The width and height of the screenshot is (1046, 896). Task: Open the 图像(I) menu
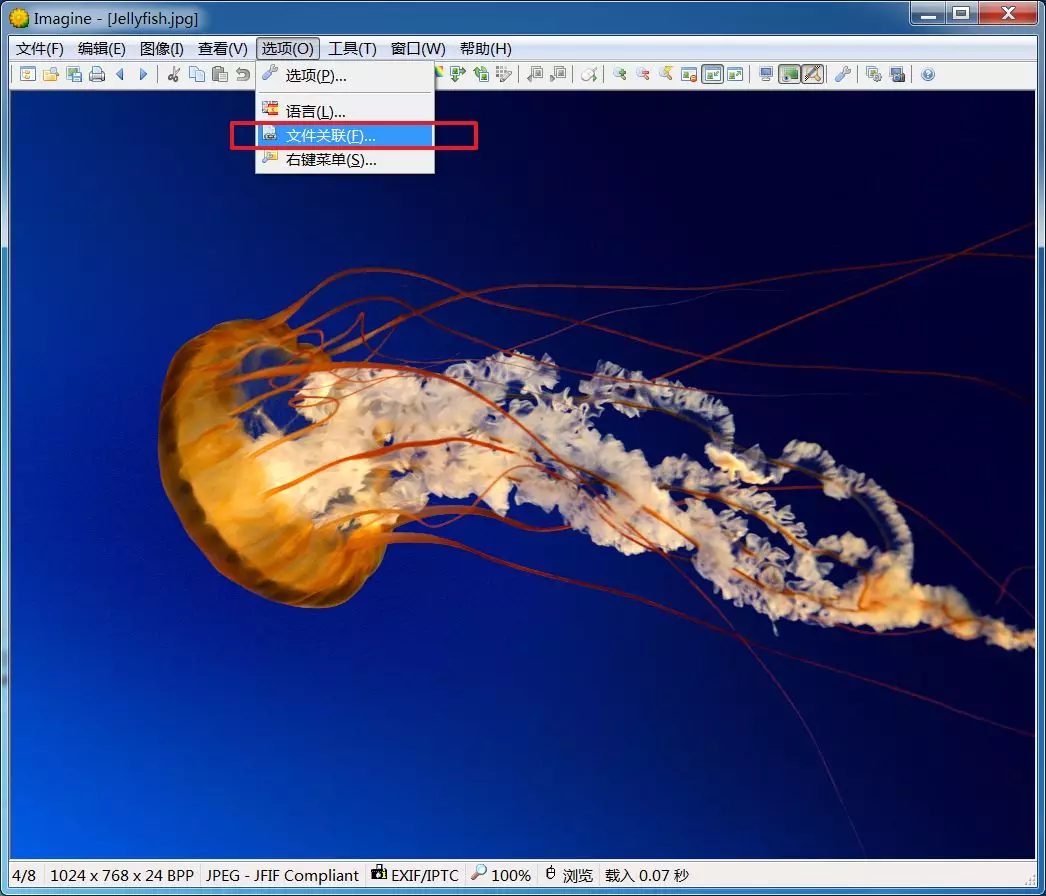[x=161, y=49]
